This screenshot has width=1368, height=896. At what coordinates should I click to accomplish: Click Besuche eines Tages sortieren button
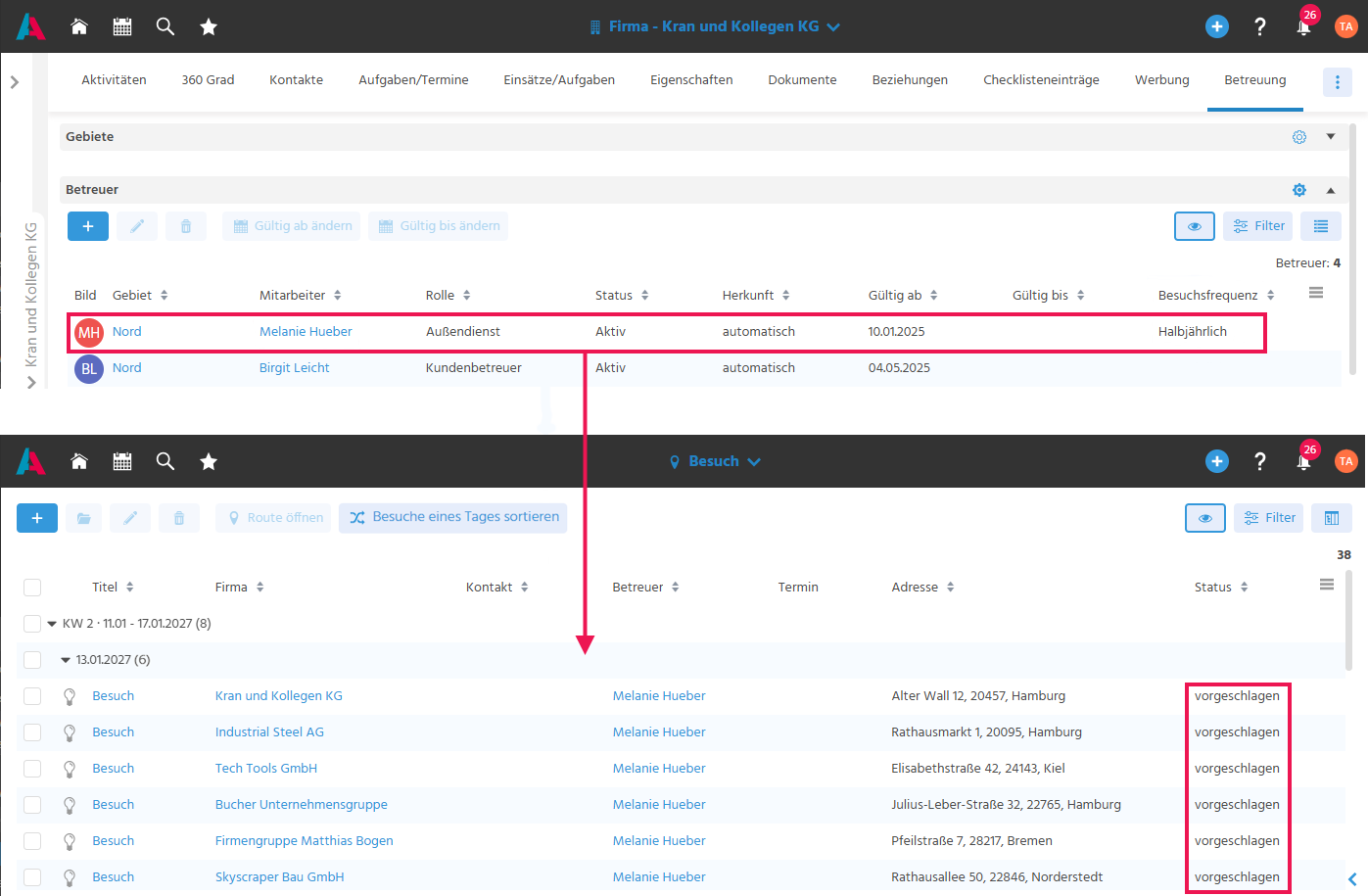[453, 518]
